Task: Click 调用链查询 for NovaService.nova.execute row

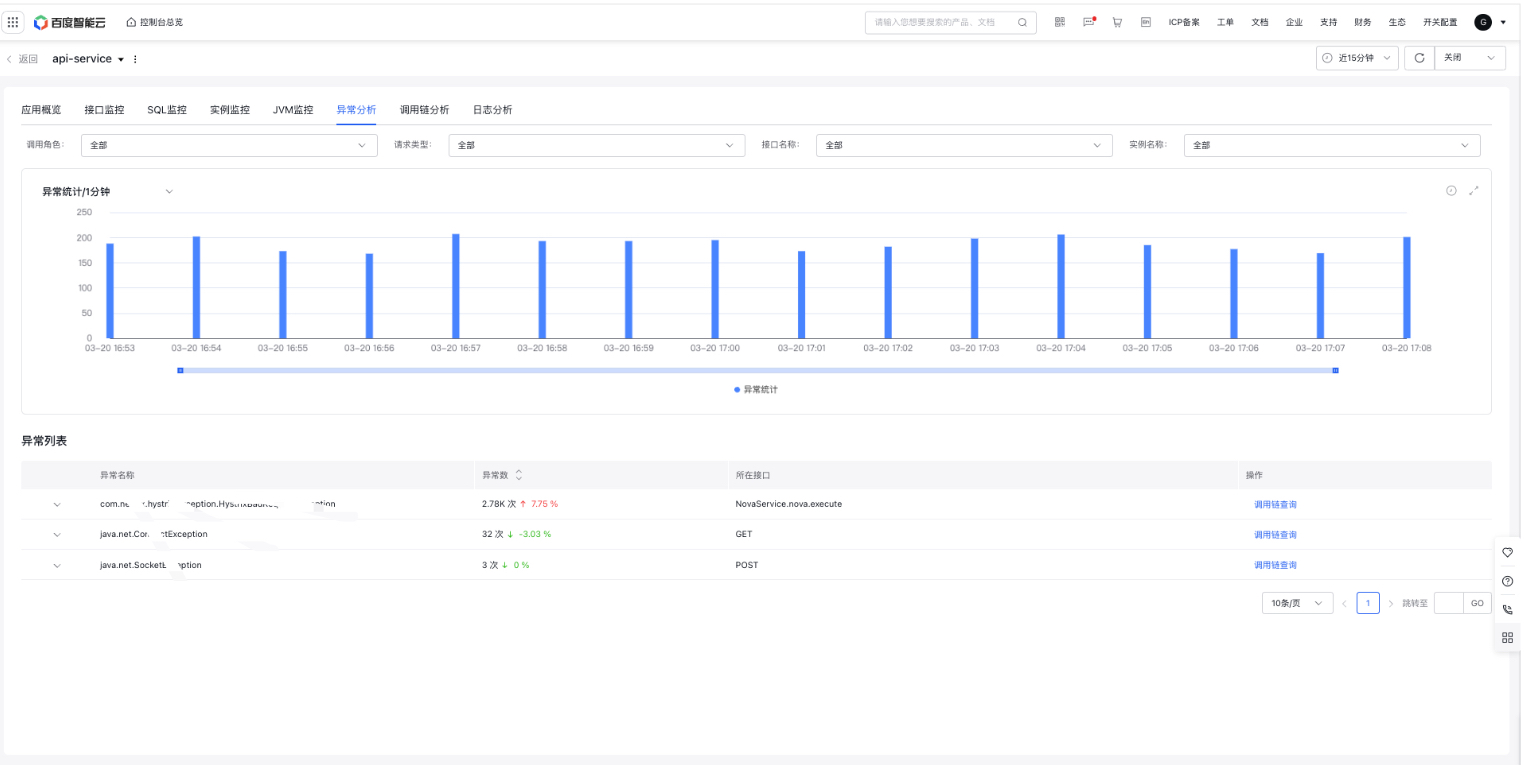Action: pyautogui.click(x=1275, y=504)
